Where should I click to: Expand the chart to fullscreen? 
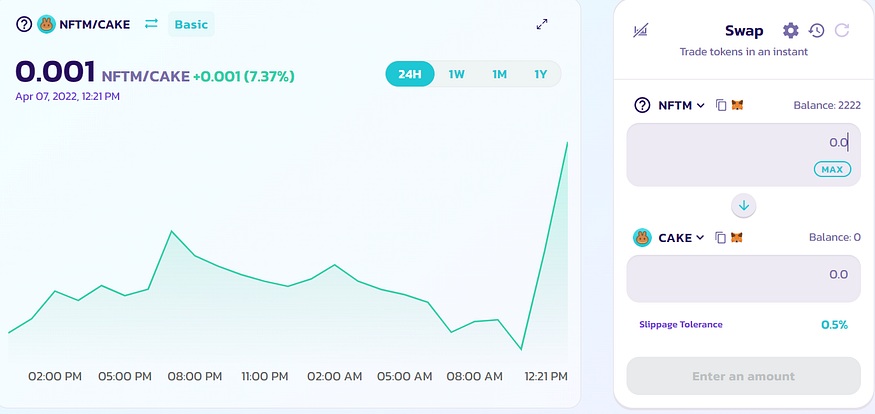click(x=542, y=25)
